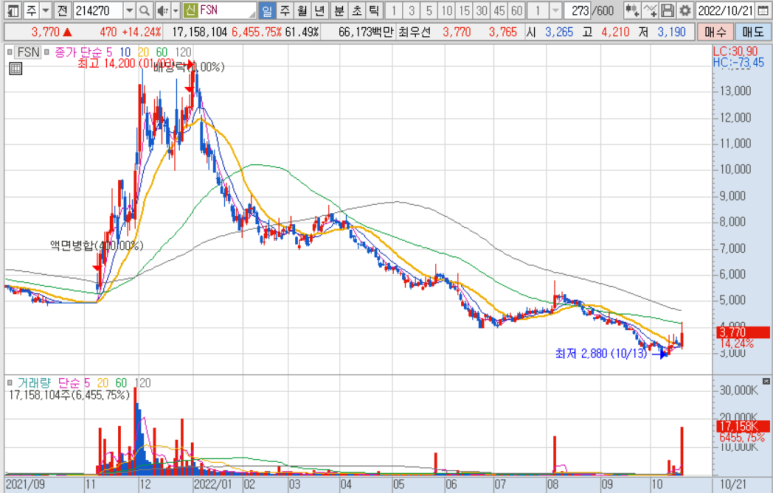Click the high price 4,210 value

pyautogui.click(x=615, y=32)
